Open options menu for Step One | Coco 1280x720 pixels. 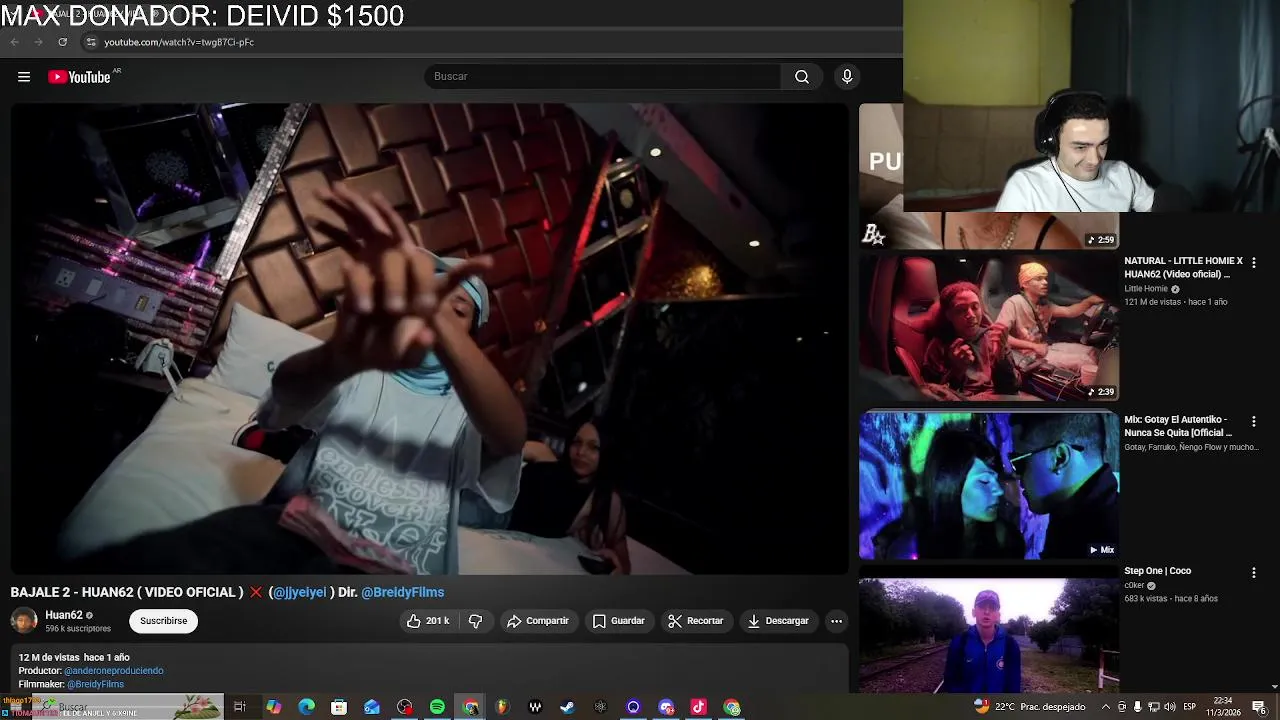(1253, 573)
